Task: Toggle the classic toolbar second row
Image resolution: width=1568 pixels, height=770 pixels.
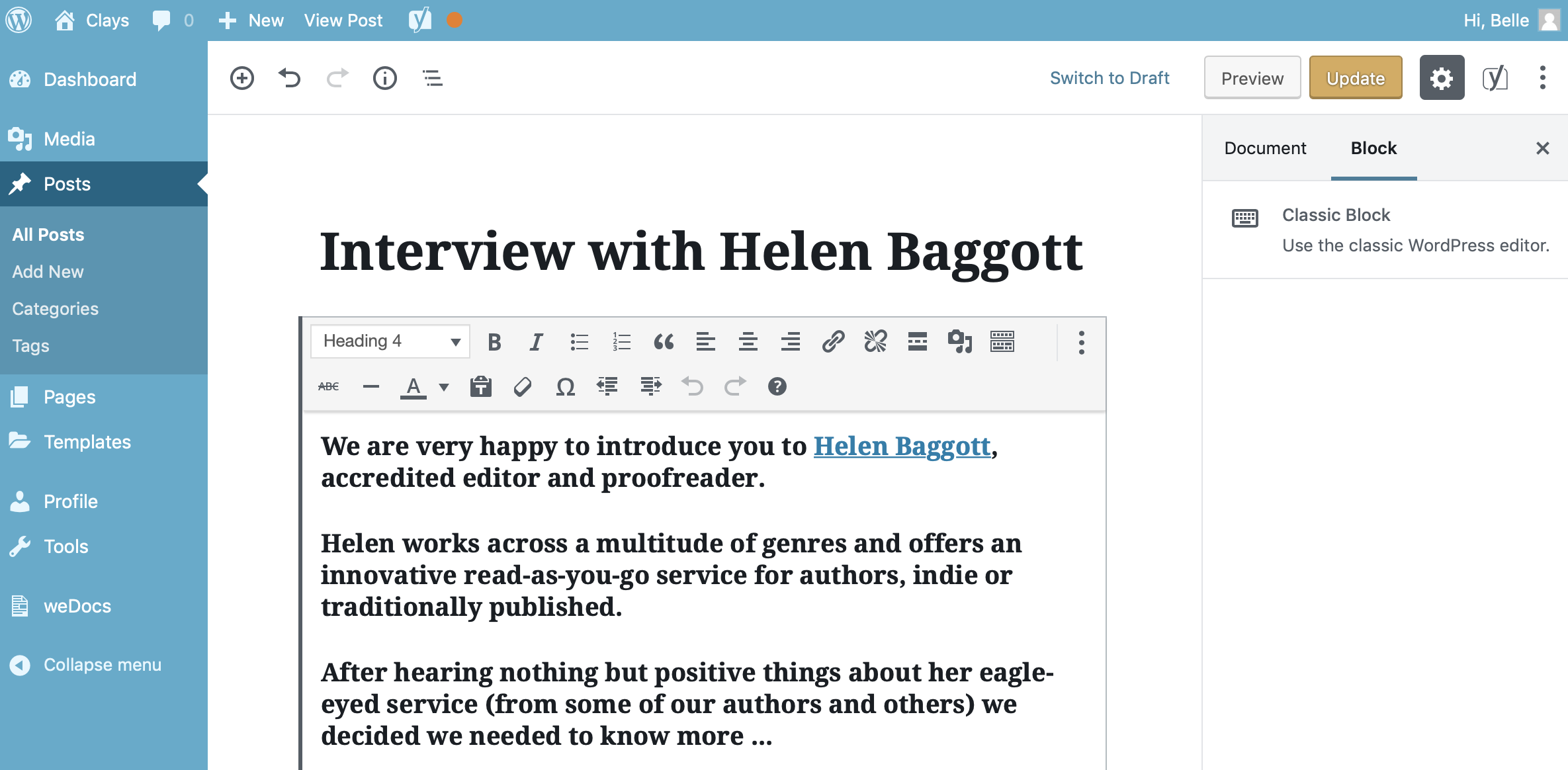Action: click(x=1002, y=342)
